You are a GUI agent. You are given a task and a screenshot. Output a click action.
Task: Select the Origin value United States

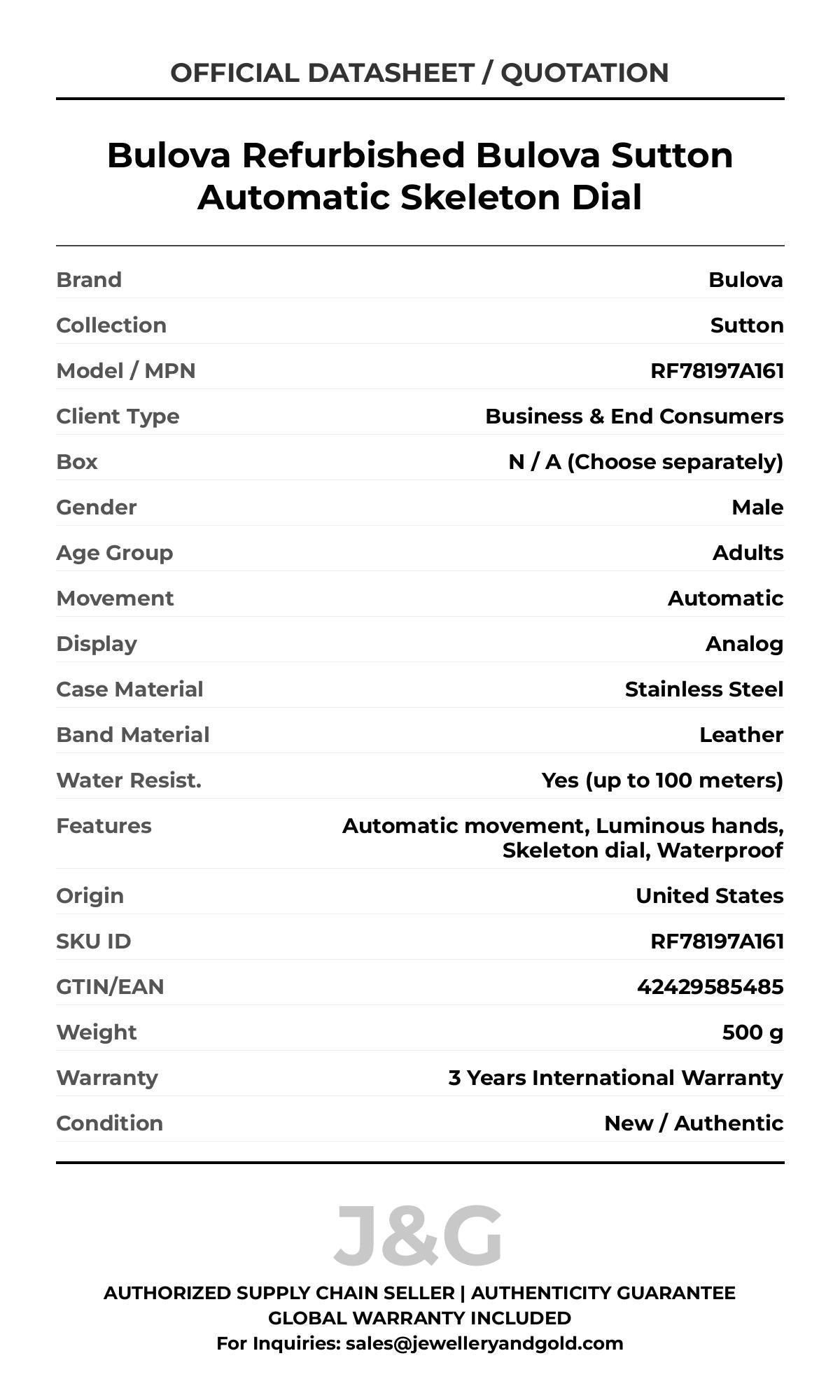[x=709, y=895]
